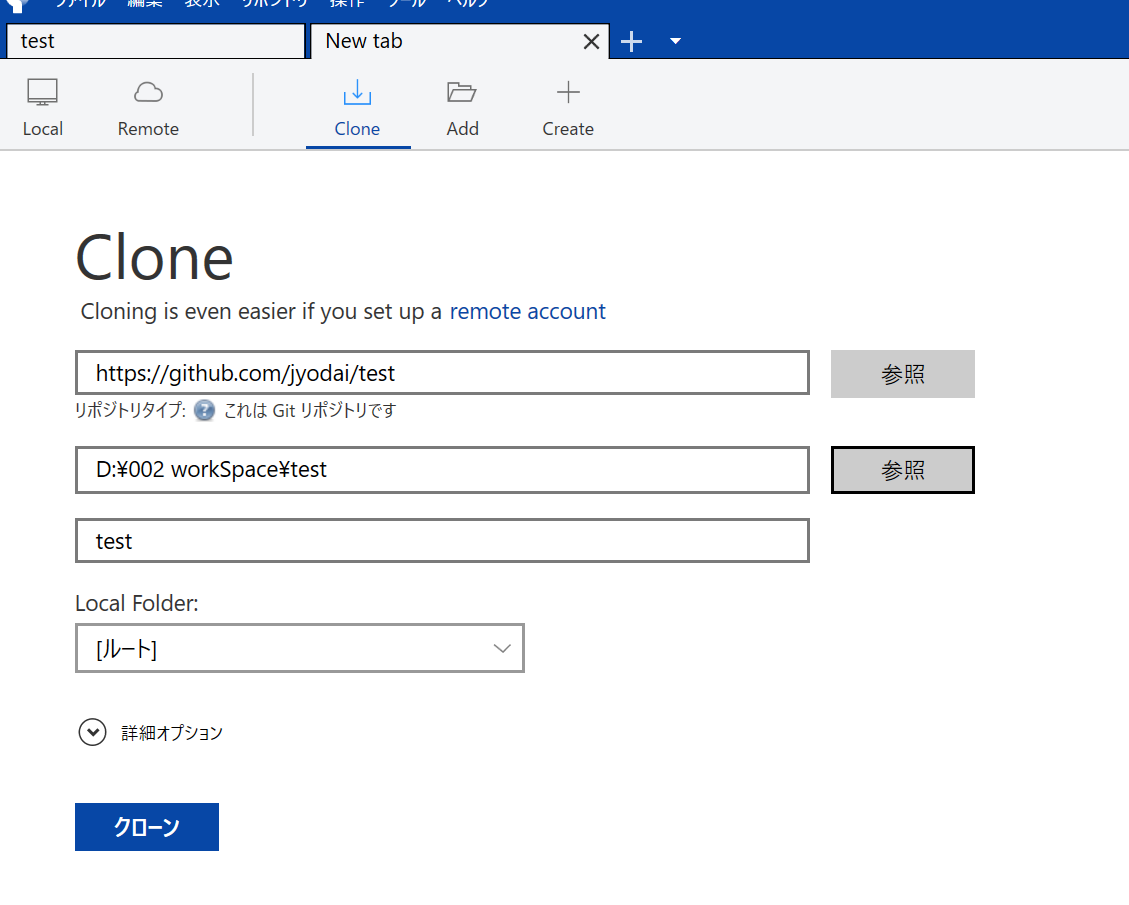Click 参照 next to the repository URL
Viewport: 1129px width, 905px height.
901,373
